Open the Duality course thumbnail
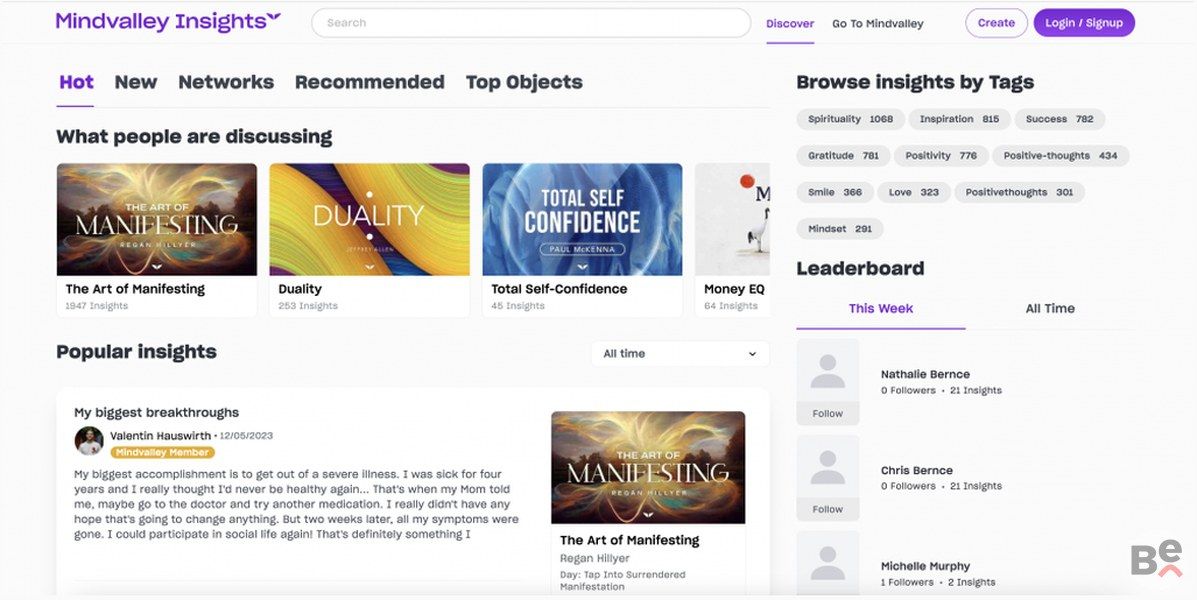This screenshot has width=1197, height=600. [369, 219]
